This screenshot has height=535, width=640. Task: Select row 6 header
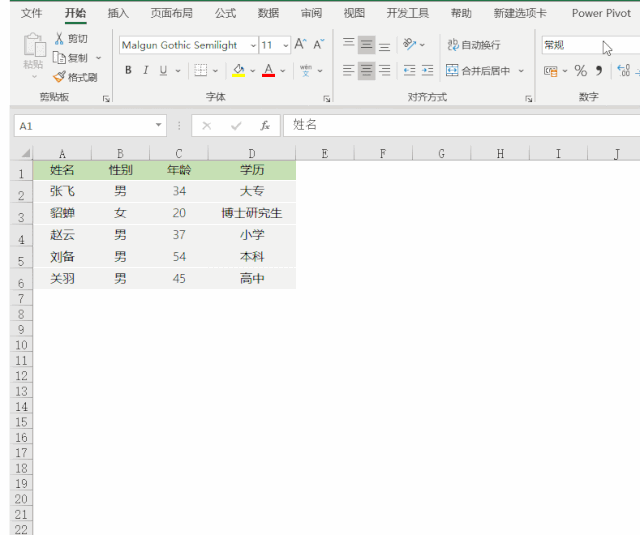pyautogui.click(x=21, y=279)
